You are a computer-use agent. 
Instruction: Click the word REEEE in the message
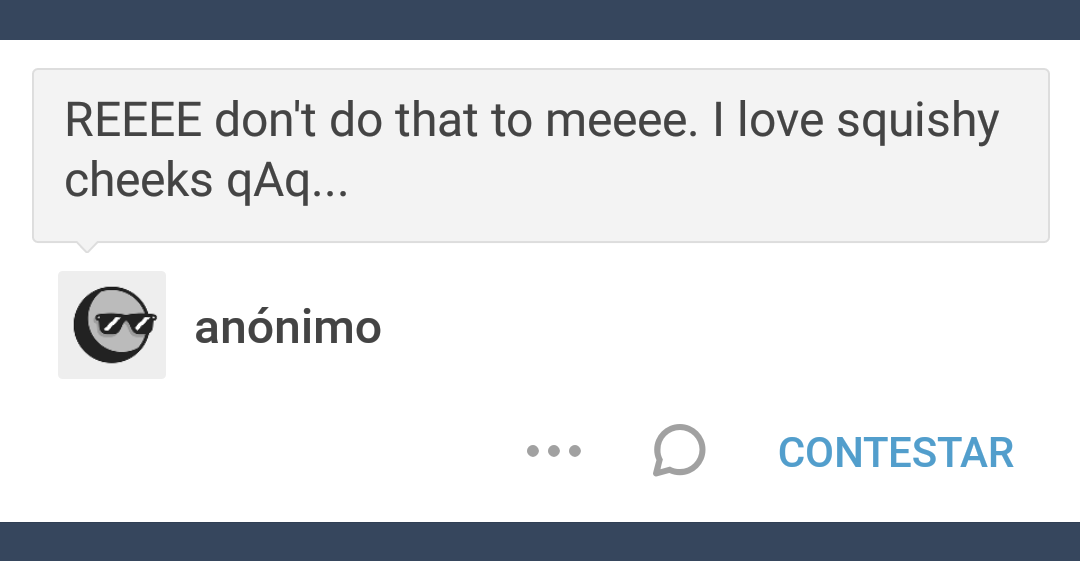point(133,122)
